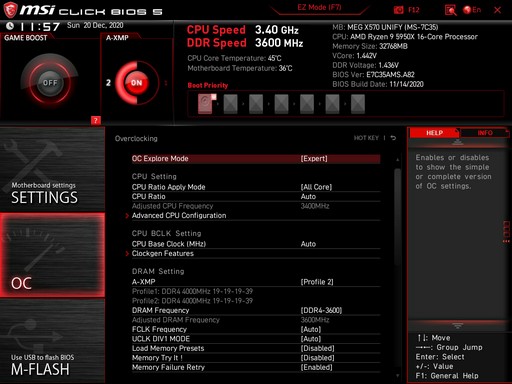Click the MSI dragon logo
The width and height of the screenshot is (512, 384).
pos(10,10)
